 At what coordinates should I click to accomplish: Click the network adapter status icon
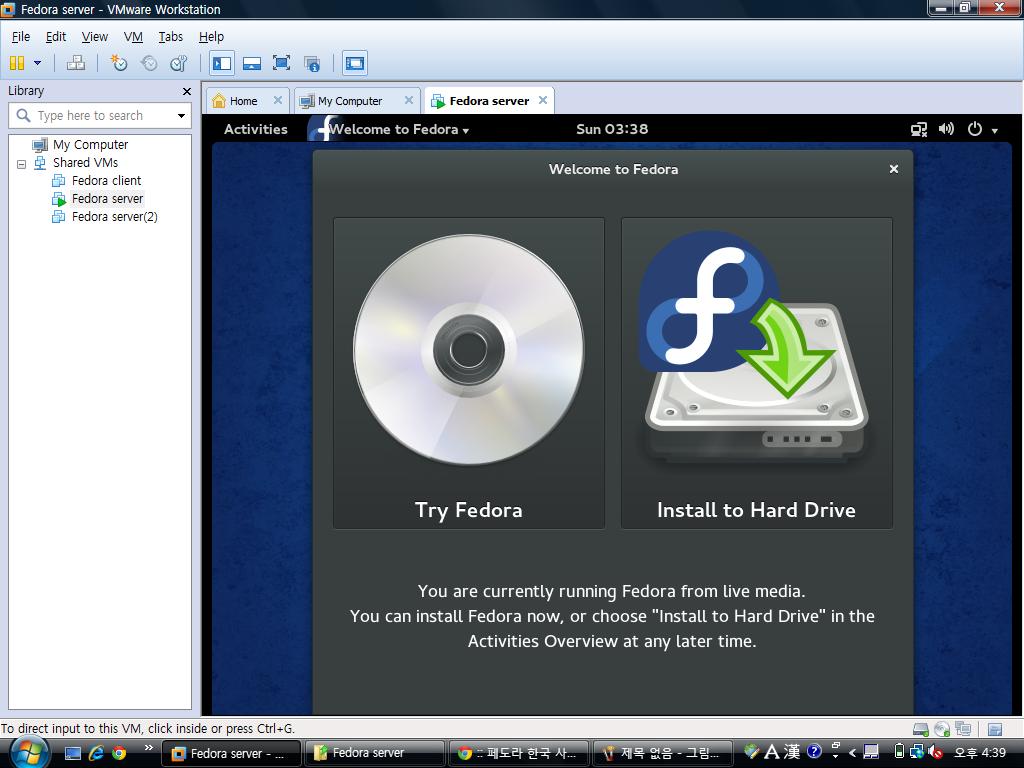tap(963, 729)
